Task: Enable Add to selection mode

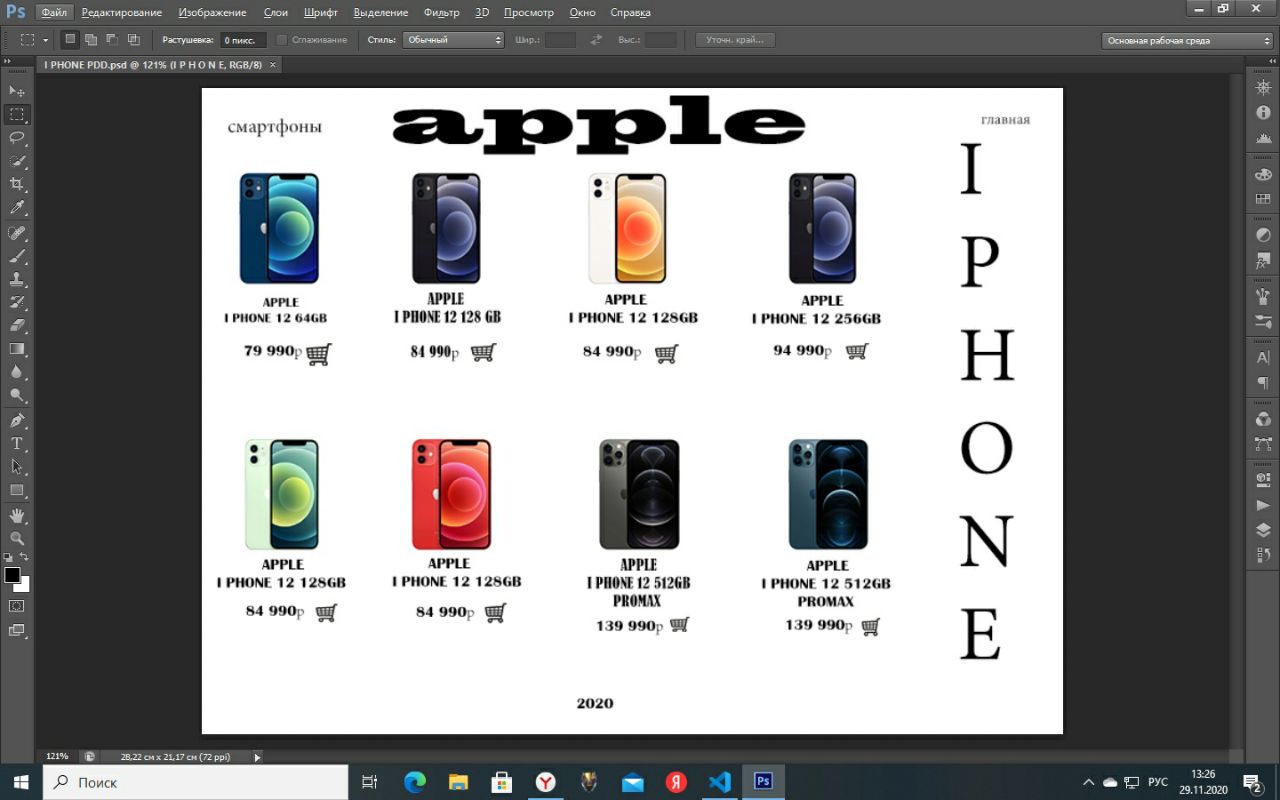Action: click(91, 40)
